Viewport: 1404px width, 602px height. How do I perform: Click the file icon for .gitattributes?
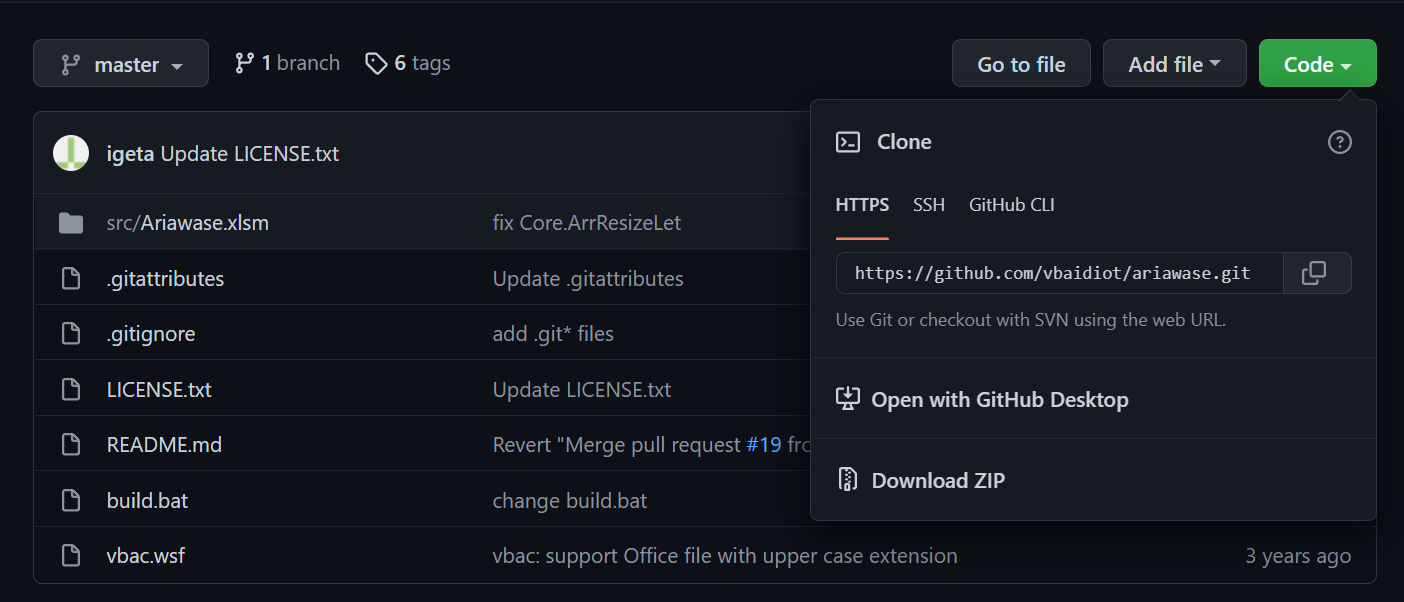(x=71, y=278)
